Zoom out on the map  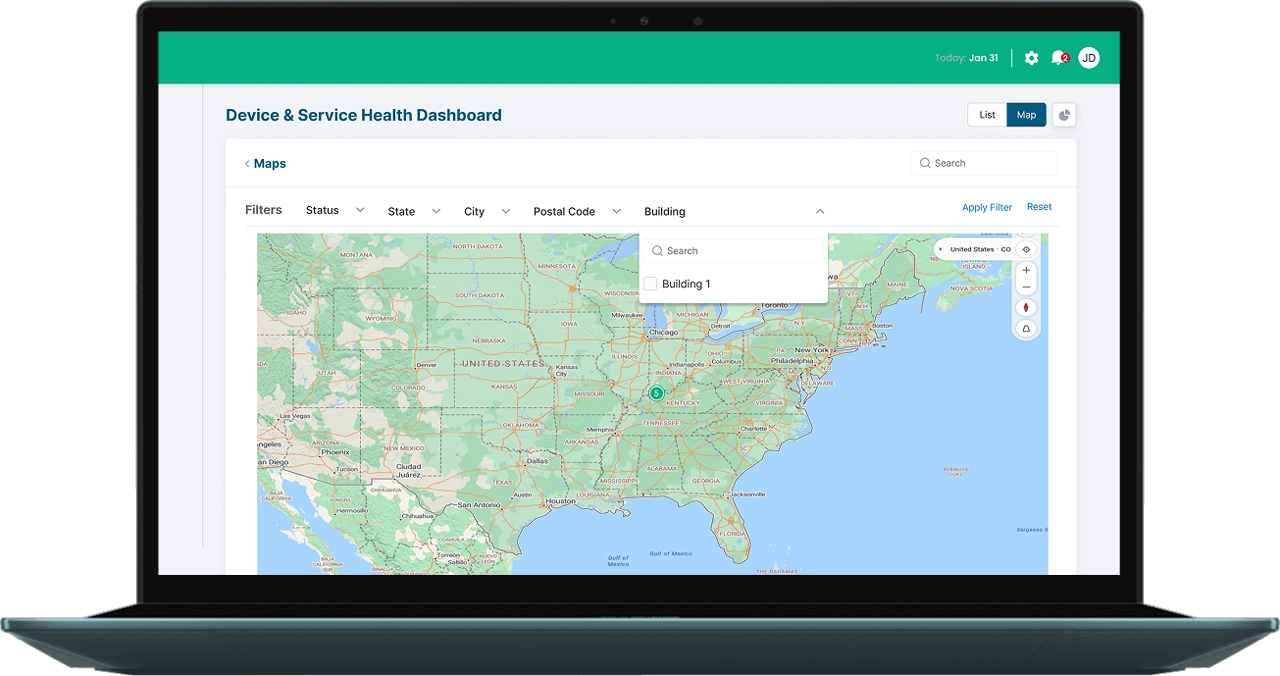click(1026, 288)
